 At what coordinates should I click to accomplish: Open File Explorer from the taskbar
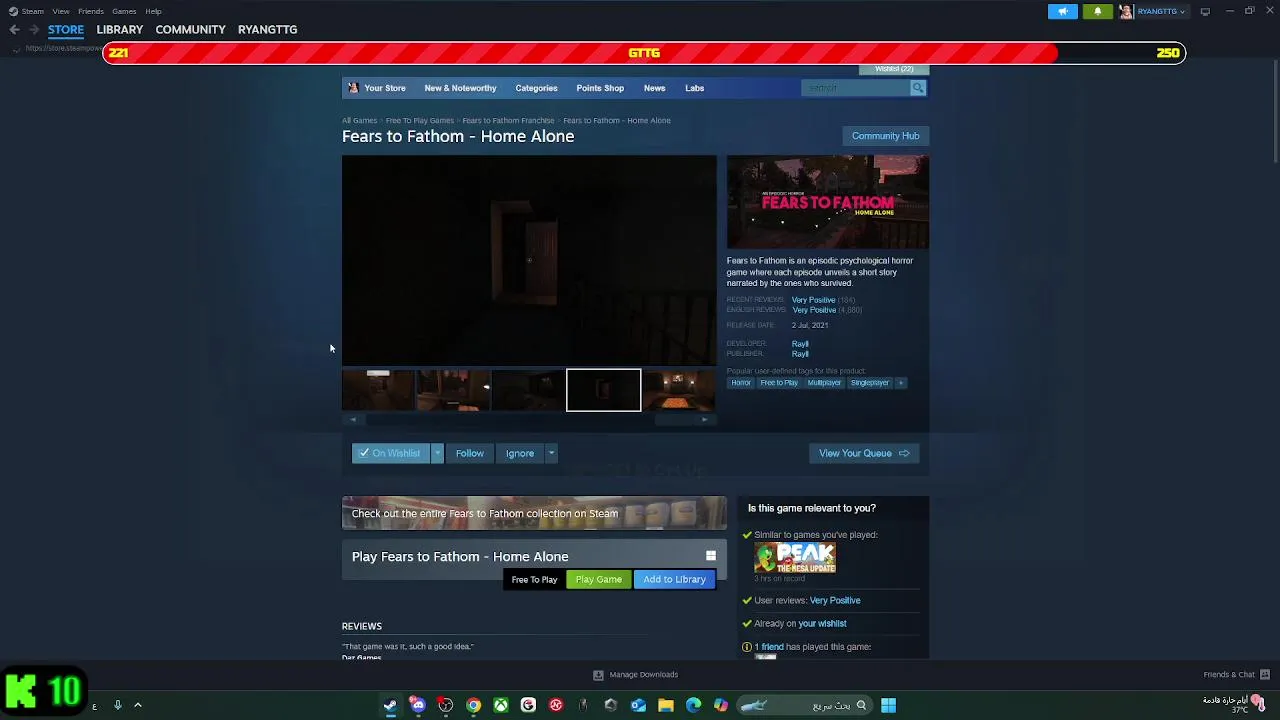(x=666, y=705)
